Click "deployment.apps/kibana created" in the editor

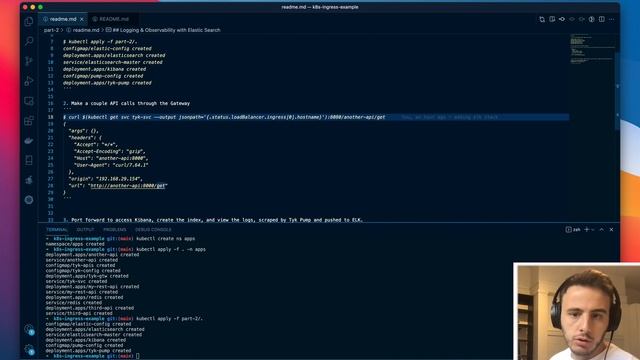coord(104,69)
